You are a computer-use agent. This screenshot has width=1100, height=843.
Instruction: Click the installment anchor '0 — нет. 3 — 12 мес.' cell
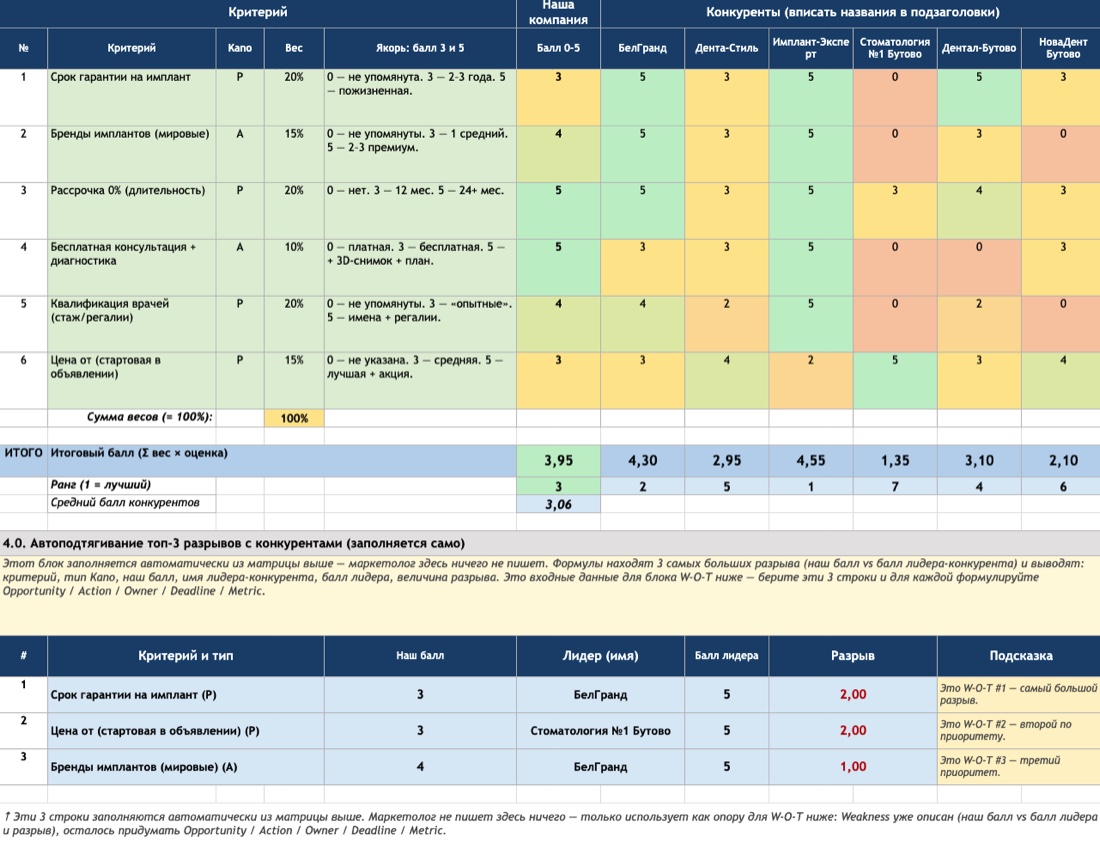coord(420,211)
